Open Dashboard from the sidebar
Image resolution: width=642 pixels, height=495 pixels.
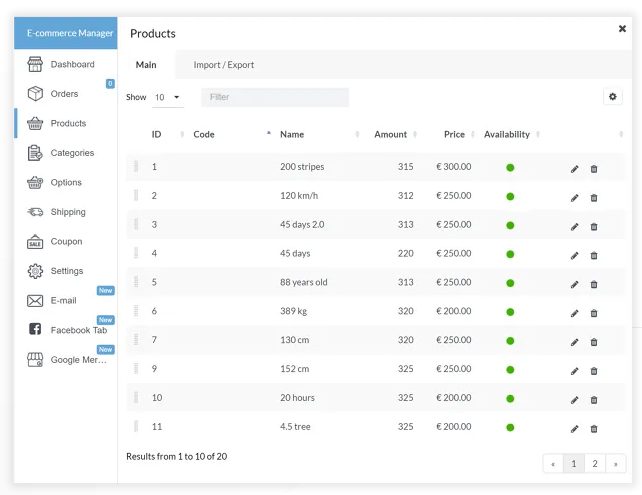pos(72,65)
